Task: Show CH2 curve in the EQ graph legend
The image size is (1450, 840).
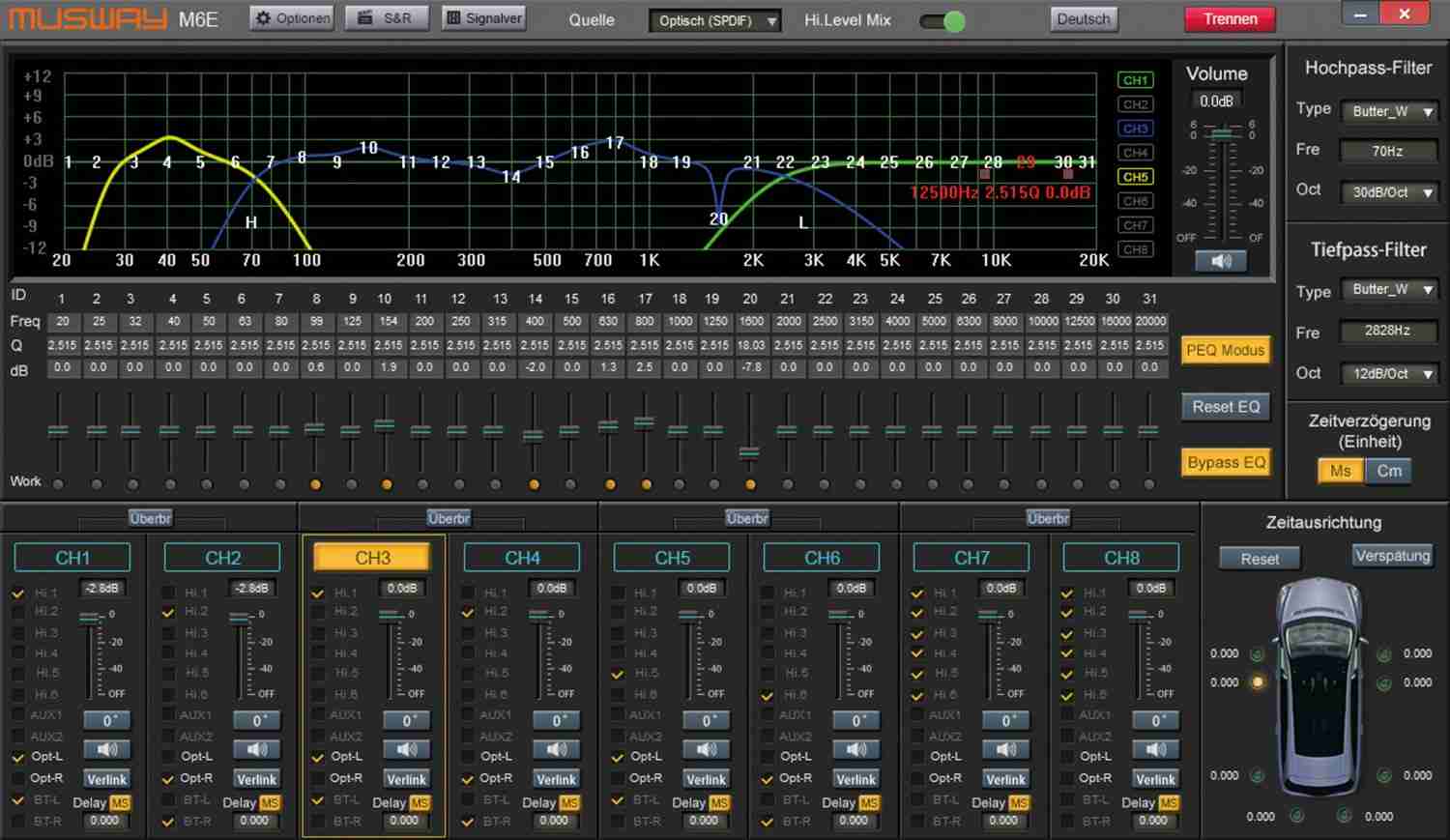Action: (x=1136, y=104)
